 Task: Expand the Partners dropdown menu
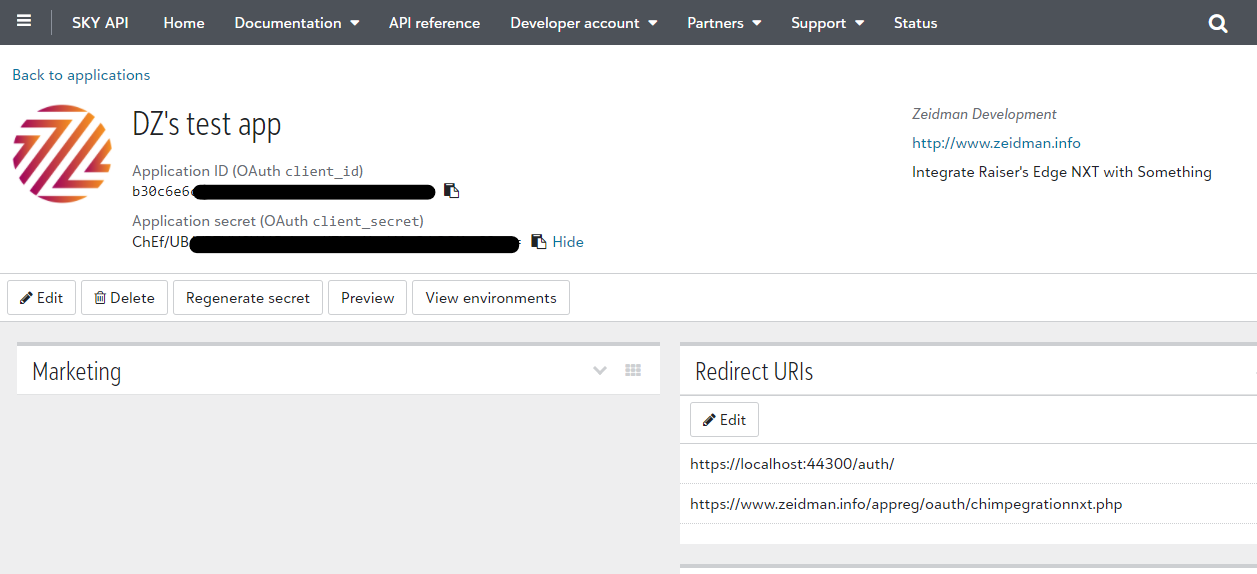click(x=724, y=23)
